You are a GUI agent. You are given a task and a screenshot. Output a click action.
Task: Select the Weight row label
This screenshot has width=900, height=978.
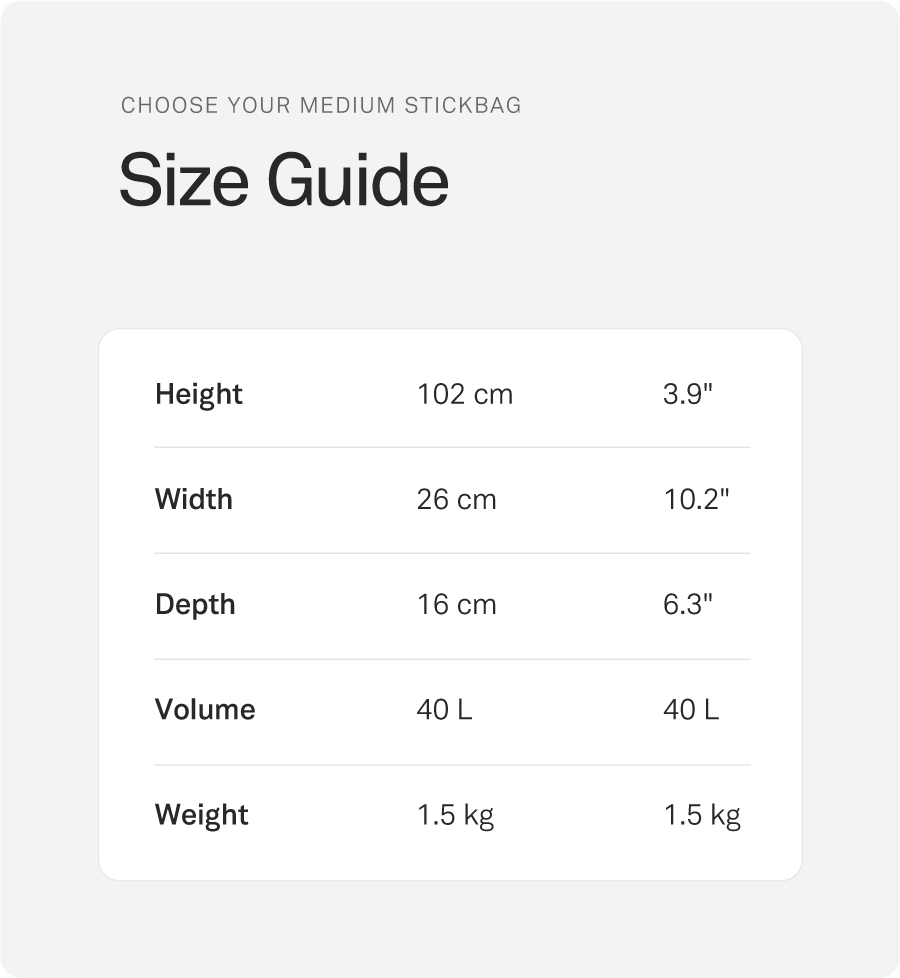202,815
